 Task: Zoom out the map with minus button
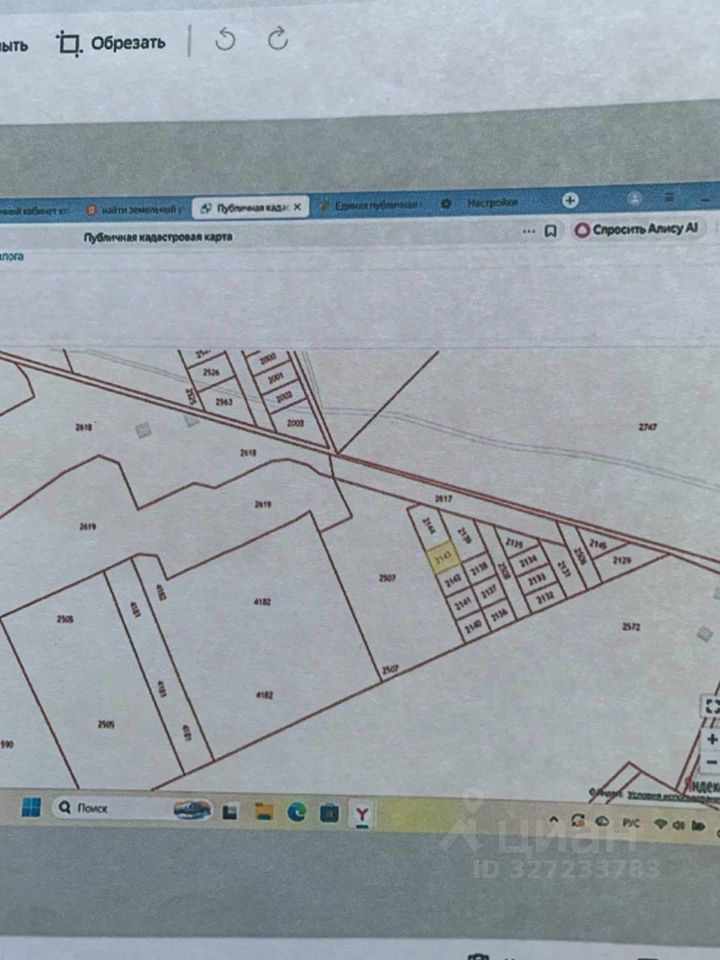click(x=711, y=763)
